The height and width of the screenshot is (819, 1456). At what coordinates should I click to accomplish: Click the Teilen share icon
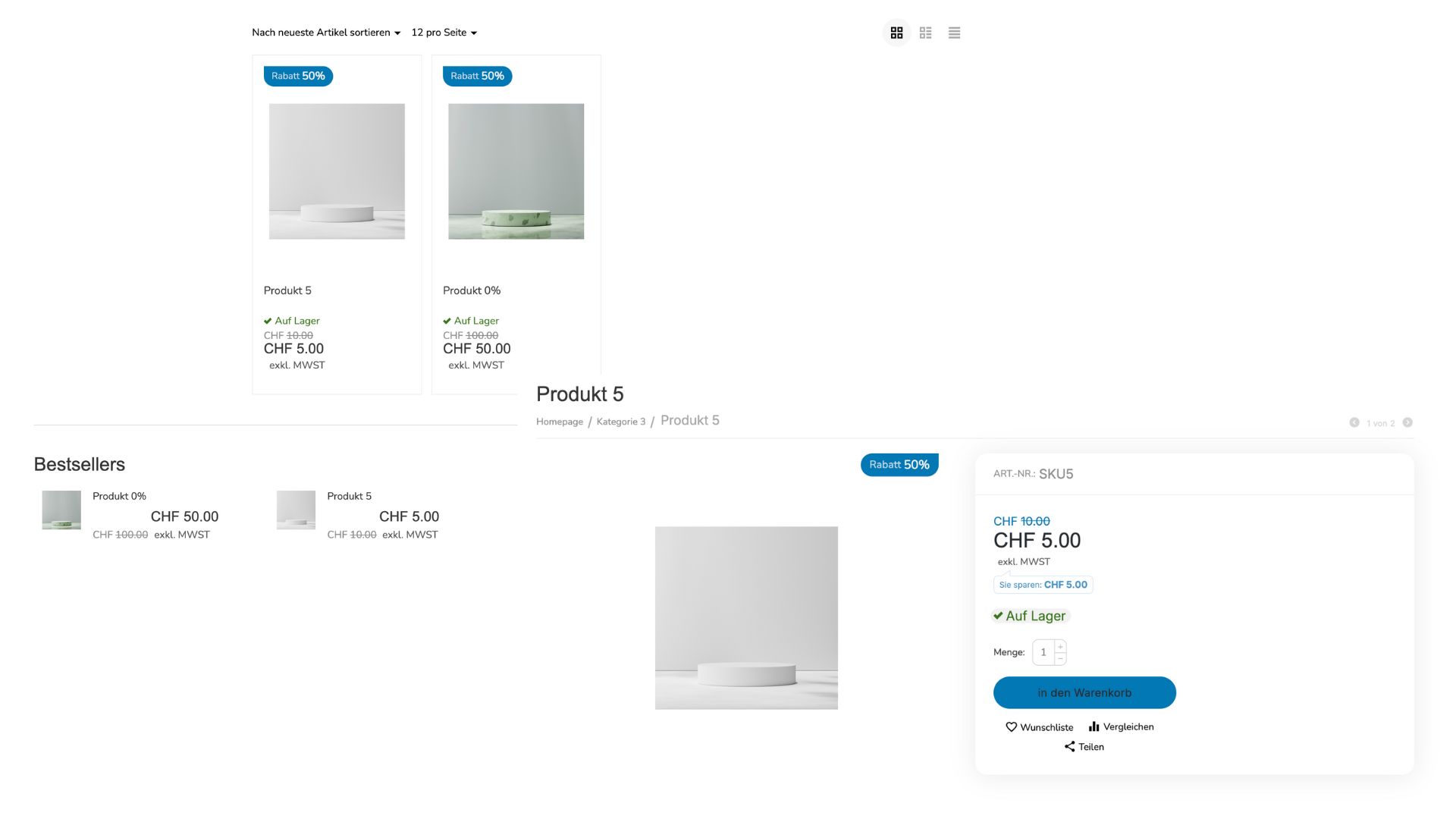[x=1069, y=746]
